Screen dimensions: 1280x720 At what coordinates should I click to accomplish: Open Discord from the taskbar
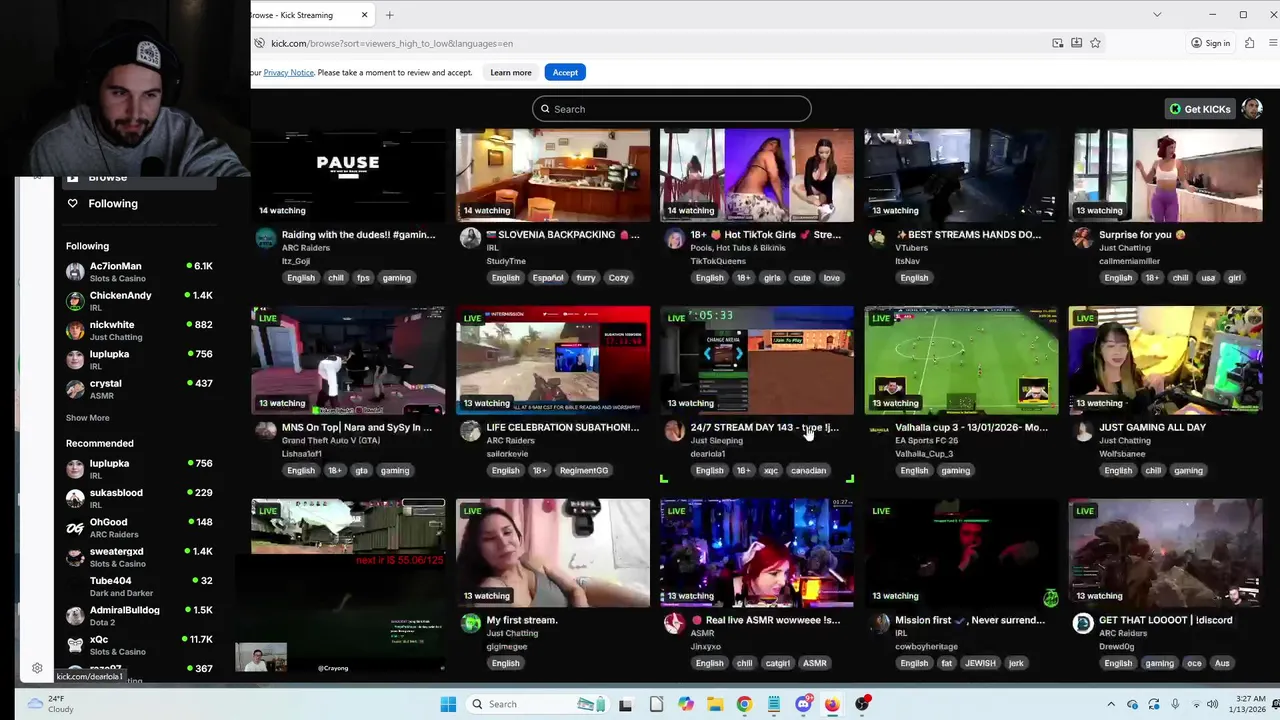pos(803,704)
